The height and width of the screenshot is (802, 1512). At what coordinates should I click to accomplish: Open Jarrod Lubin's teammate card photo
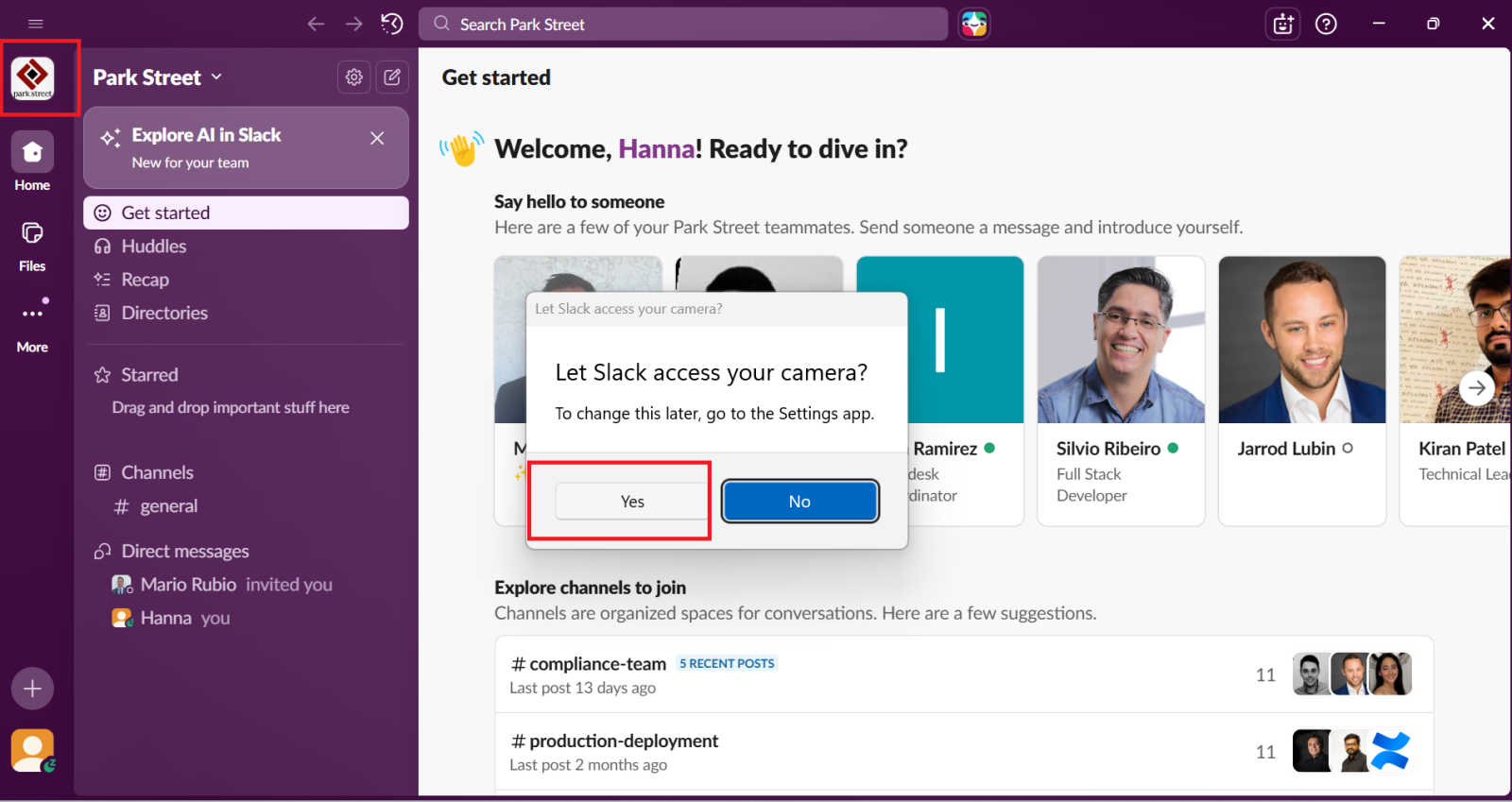pyautogui.click(x=1302, y=340)
